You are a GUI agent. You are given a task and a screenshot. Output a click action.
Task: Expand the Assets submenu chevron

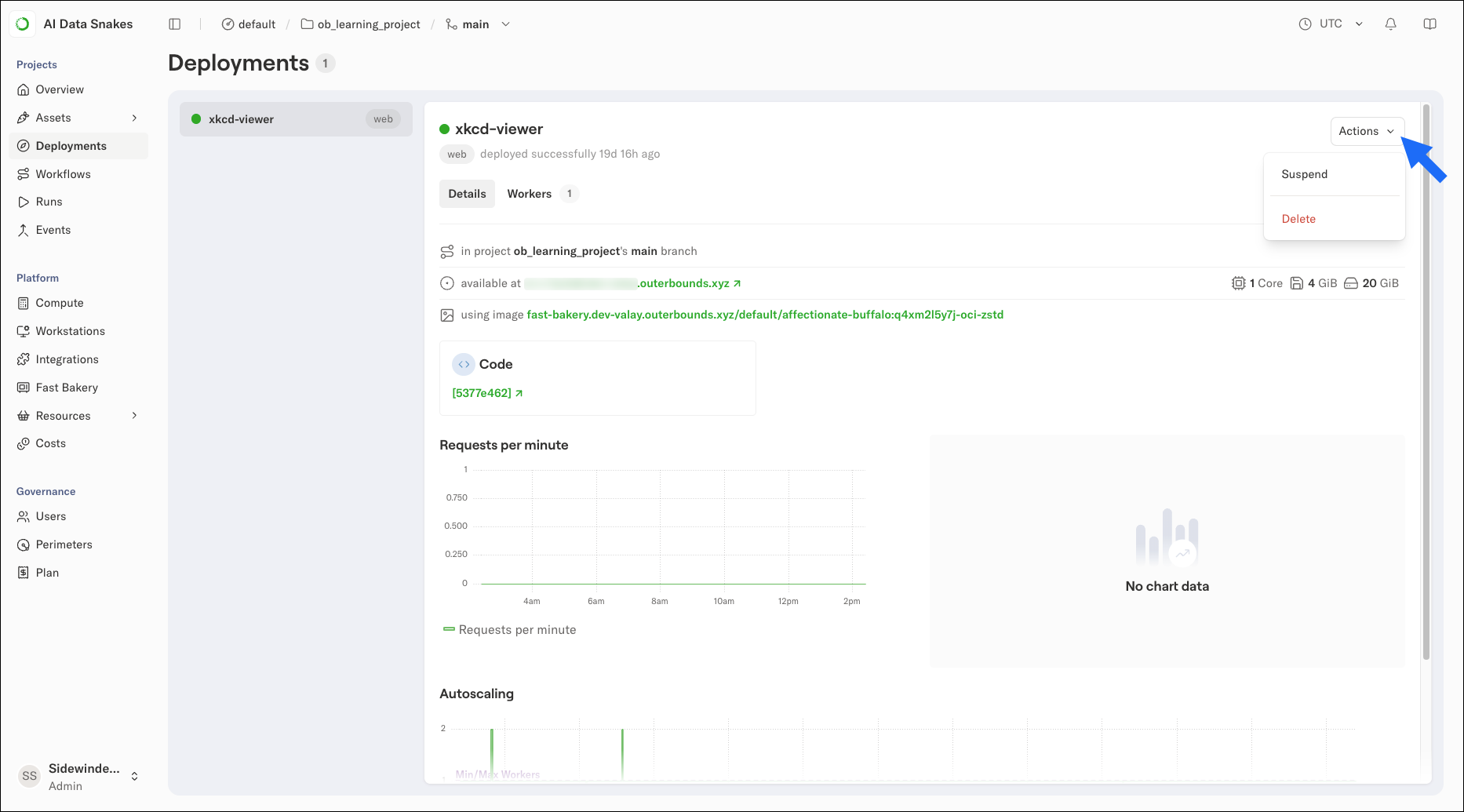click(134, 118)
